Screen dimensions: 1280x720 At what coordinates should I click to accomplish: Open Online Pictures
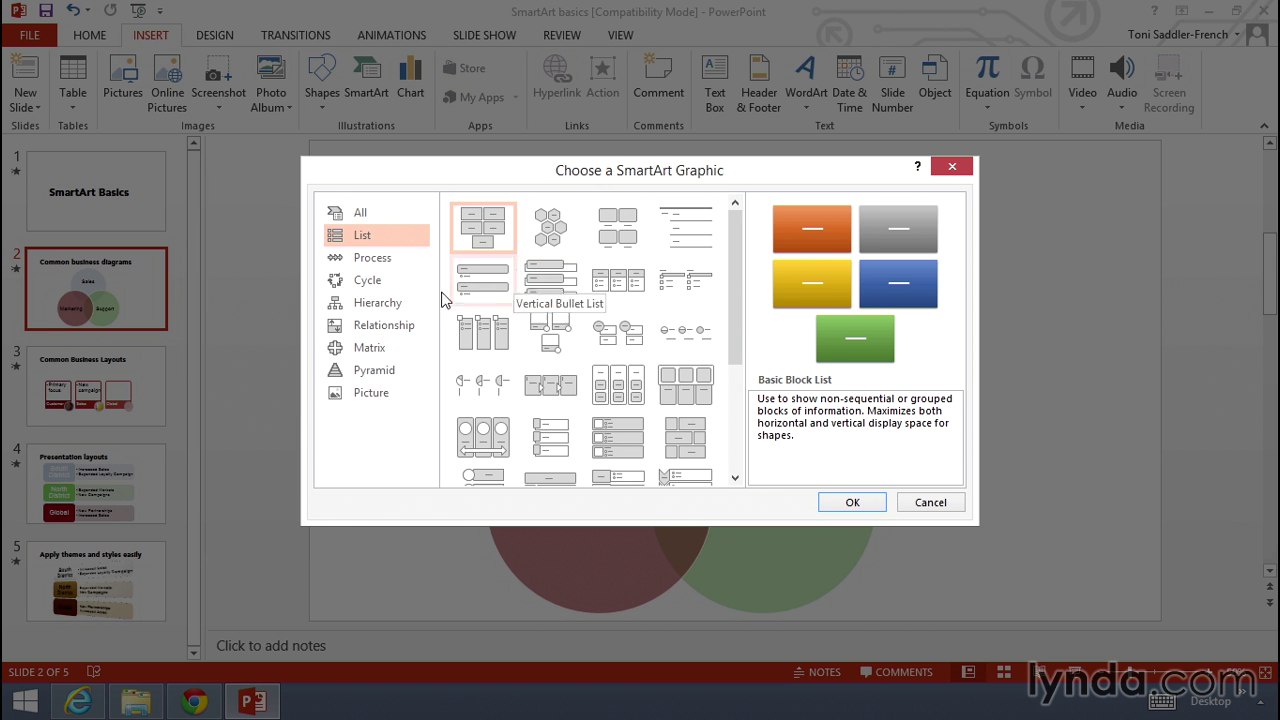[168, 83]
